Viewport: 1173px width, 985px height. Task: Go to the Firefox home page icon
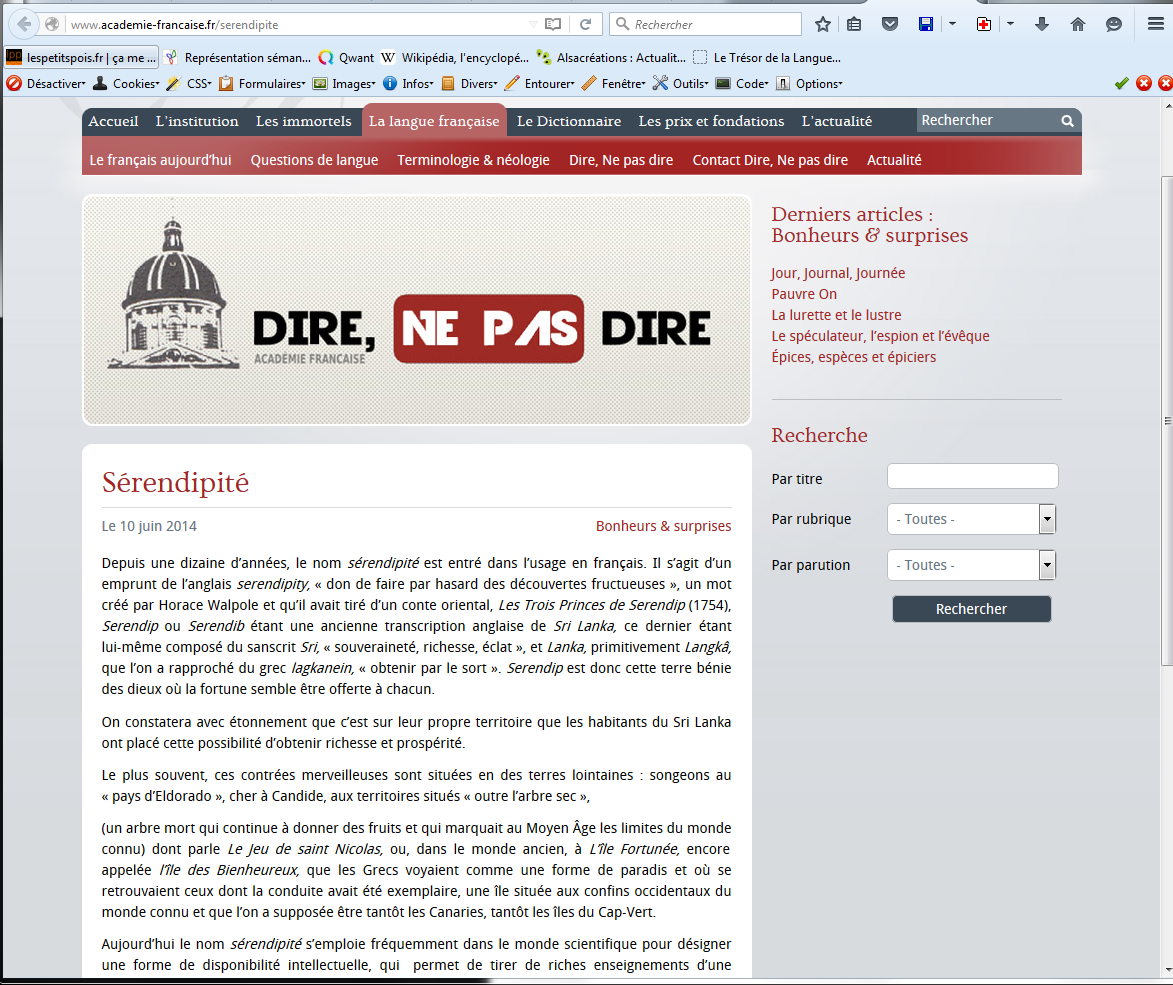pos(1078,24)
